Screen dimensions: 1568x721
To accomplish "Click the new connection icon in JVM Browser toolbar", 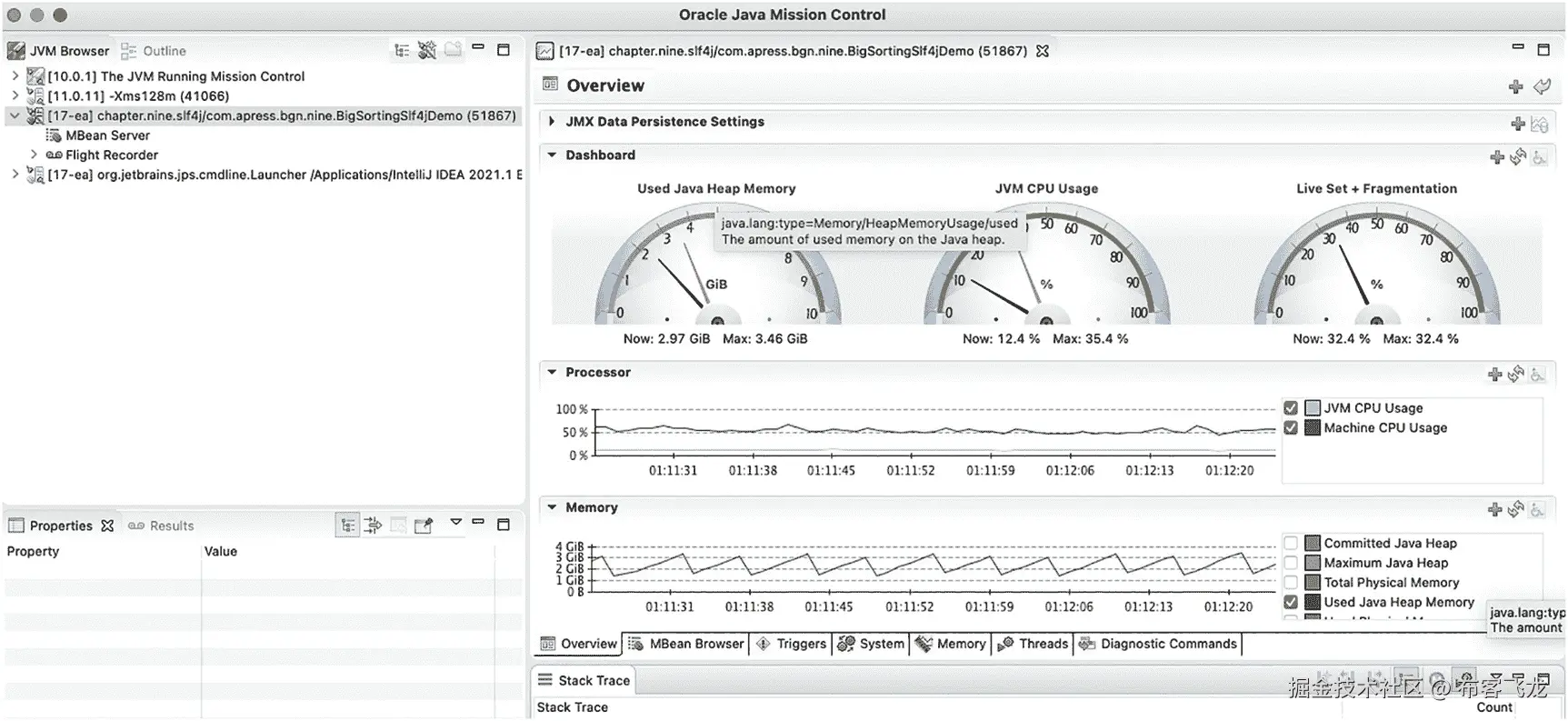I will pyautogui.click(x=427, y=51).
